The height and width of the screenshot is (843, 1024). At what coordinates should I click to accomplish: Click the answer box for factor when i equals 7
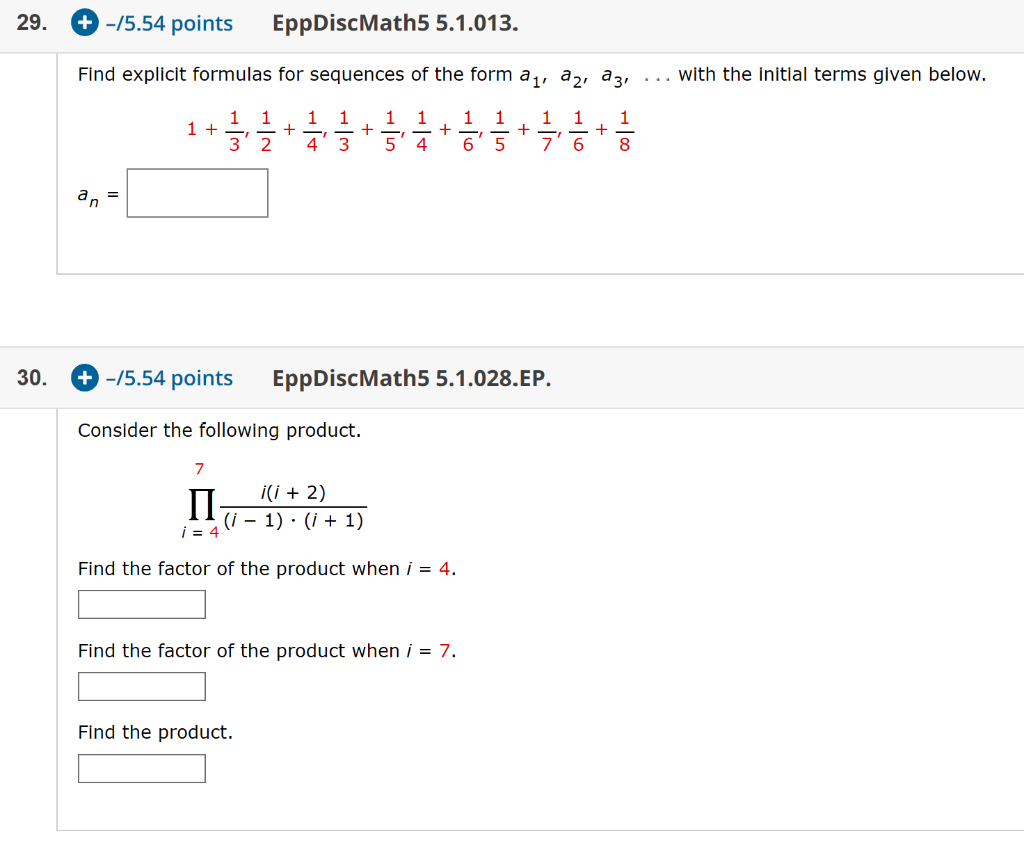(141, 686)
